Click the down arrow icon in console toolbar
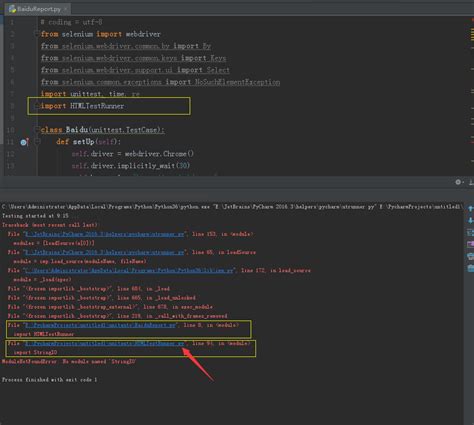 470,220
